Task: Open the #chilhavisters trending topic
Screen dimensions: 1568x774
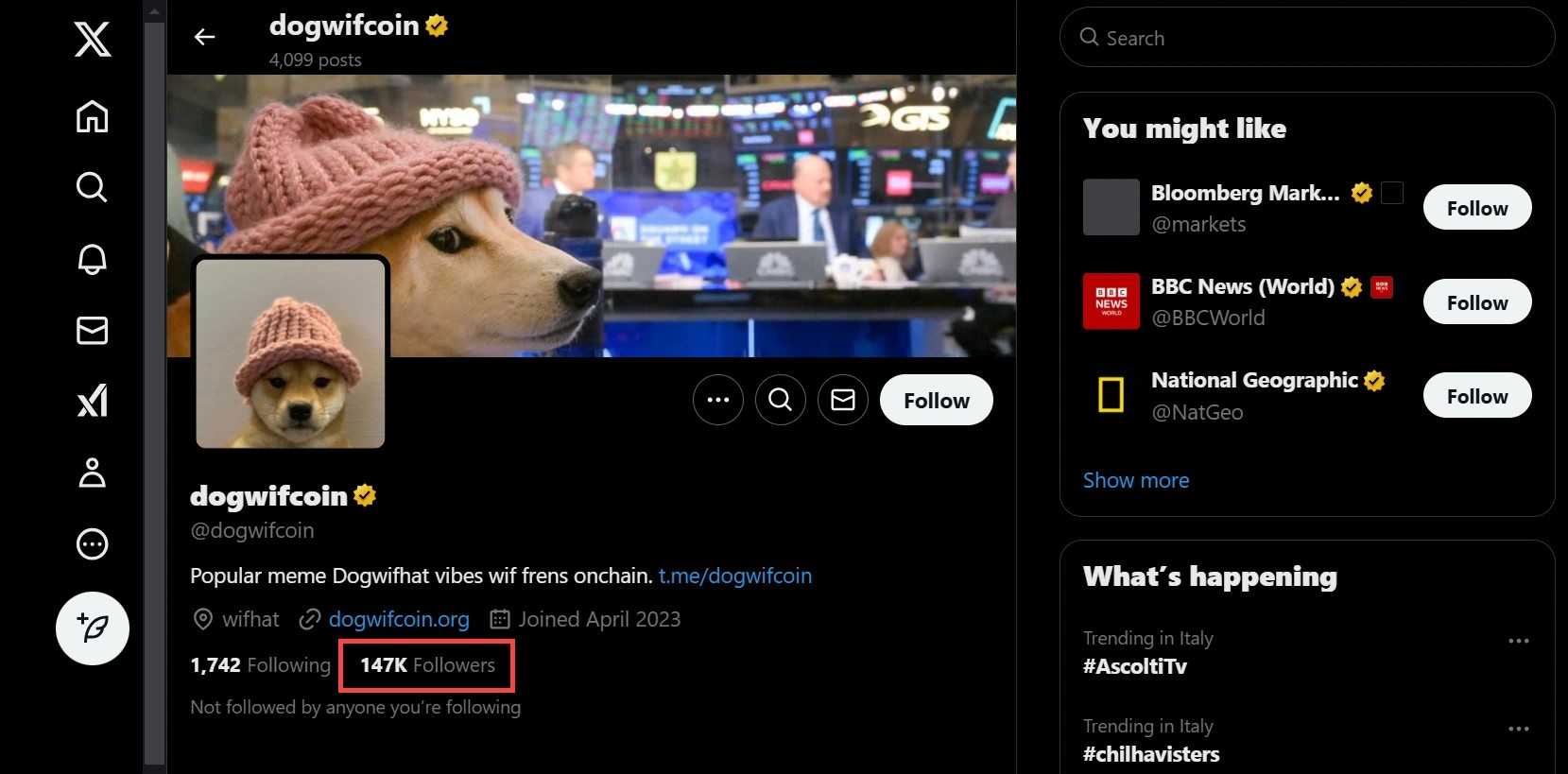Action: tap(1151, 754)
